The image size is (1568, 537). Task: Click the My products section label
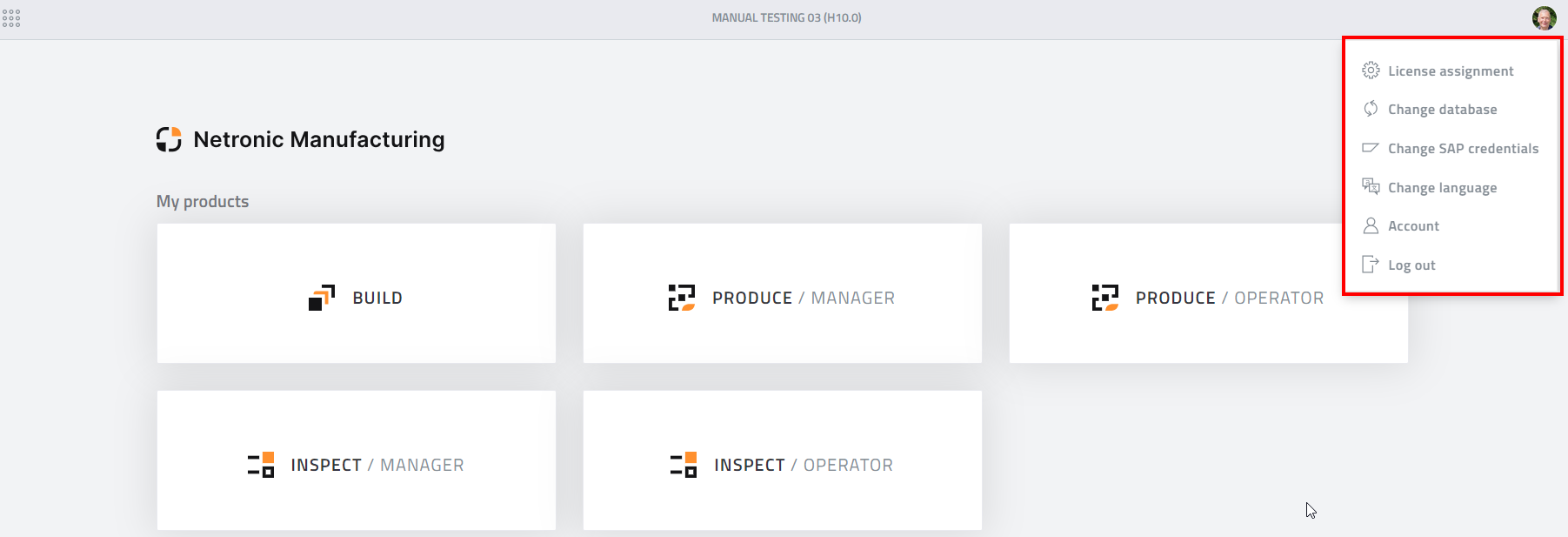point(203,201)
